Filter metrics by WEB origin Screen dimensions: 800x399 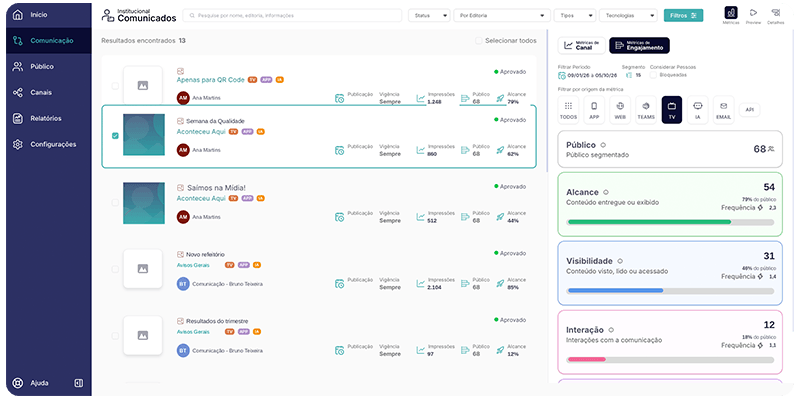620,110
